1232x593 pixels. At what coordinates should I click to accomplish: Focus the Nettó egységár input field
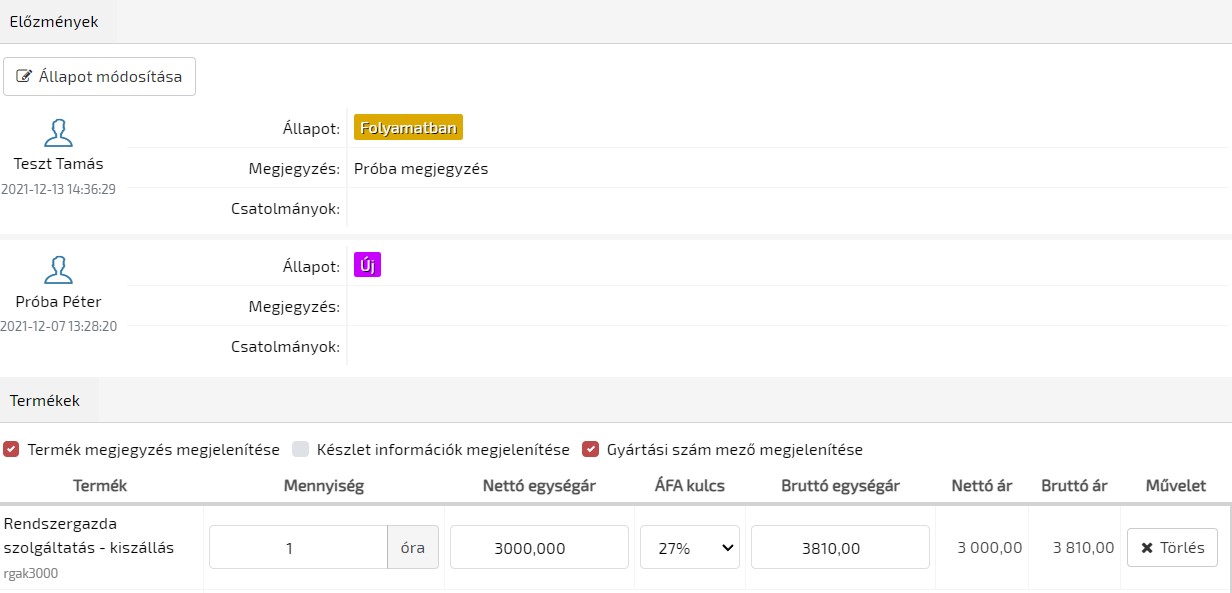pyautogui.click(x=539, y=548)
